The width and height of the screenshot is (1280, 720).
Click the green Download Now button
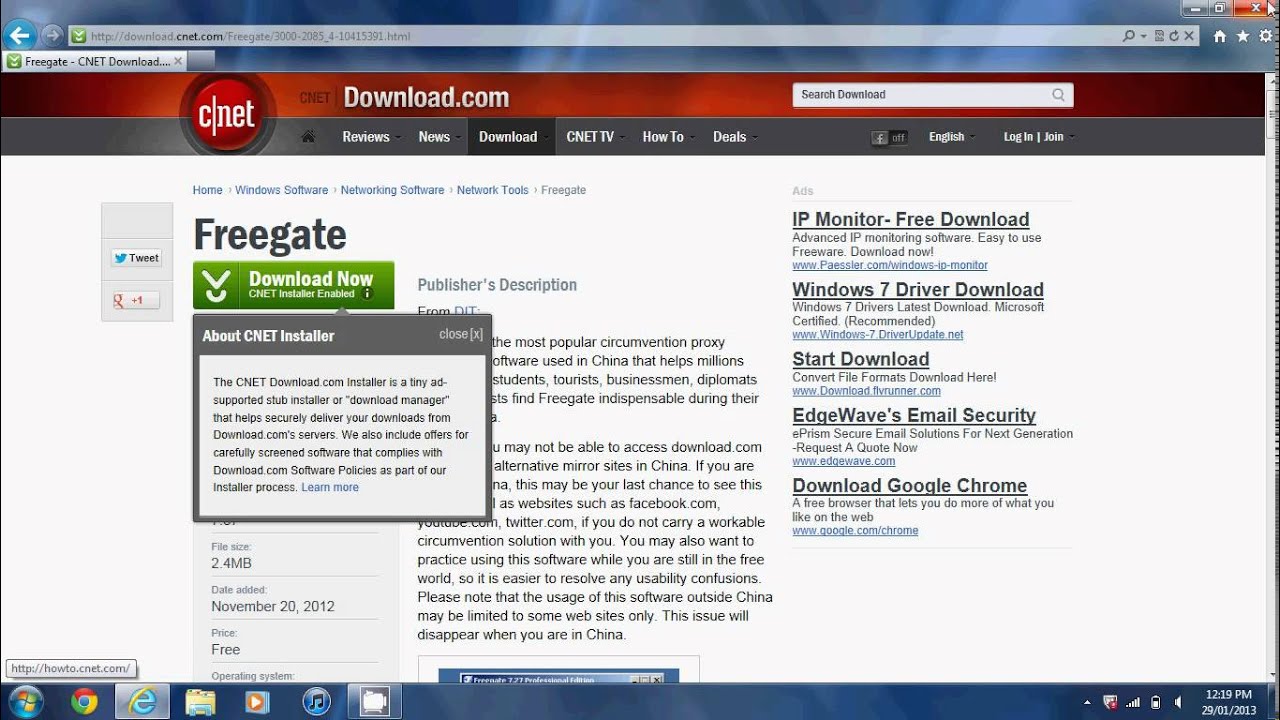293,285
